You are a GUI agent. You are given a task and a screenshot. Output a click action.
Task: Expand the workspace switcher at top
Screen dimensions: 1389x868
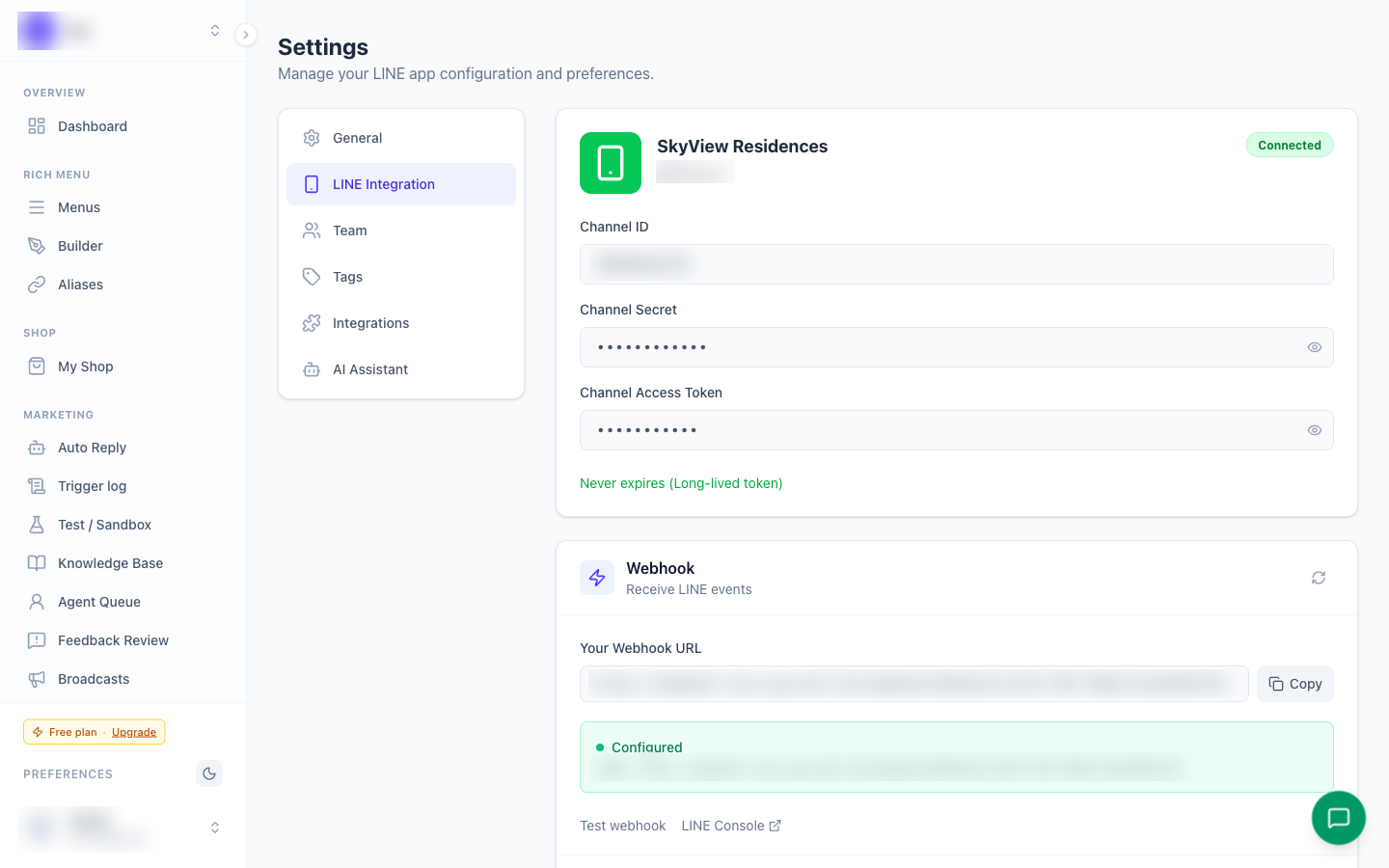tap(215, 31)
